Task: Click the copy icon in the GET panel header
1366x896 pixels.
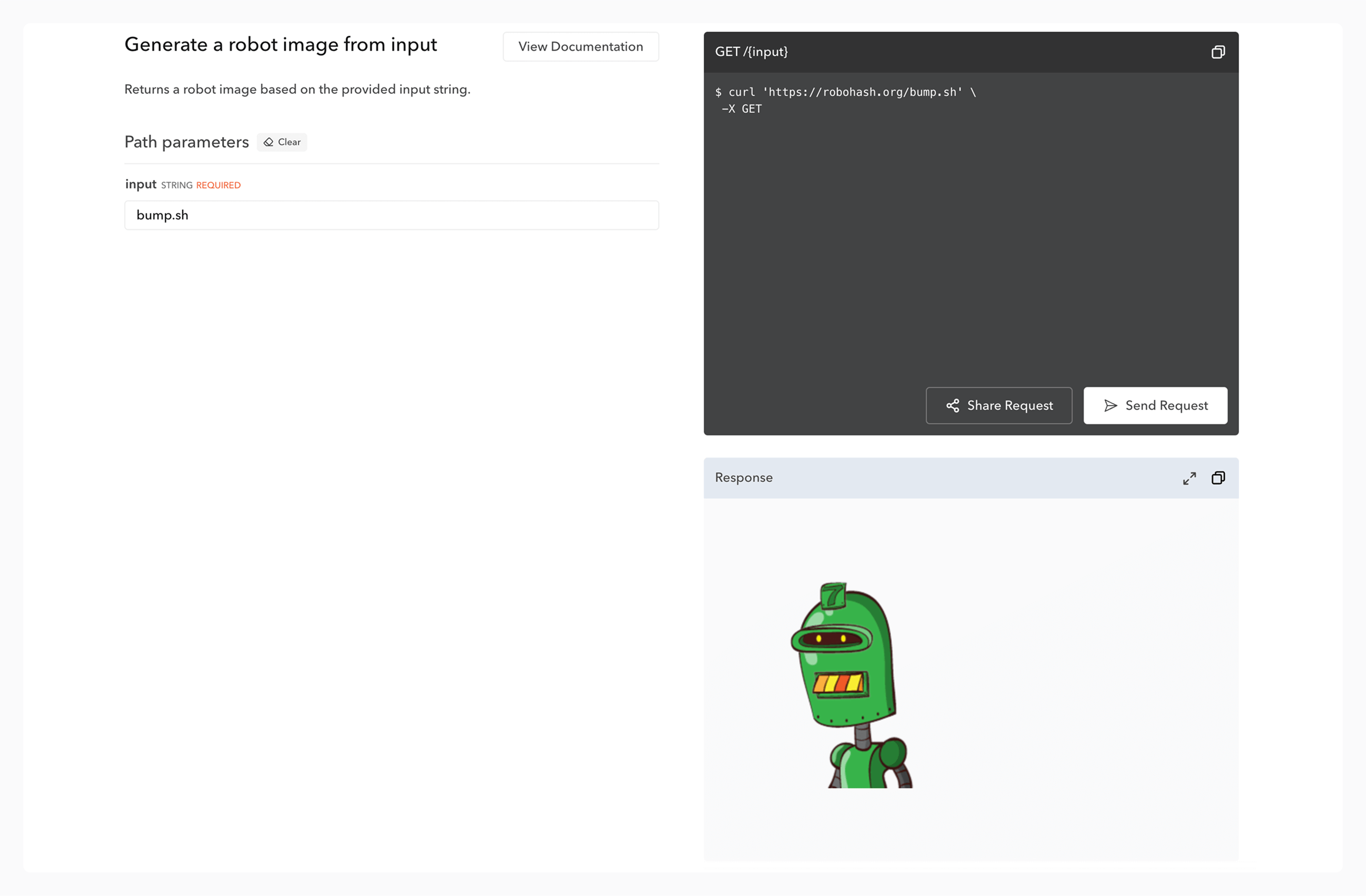Action: point(1219,52)
